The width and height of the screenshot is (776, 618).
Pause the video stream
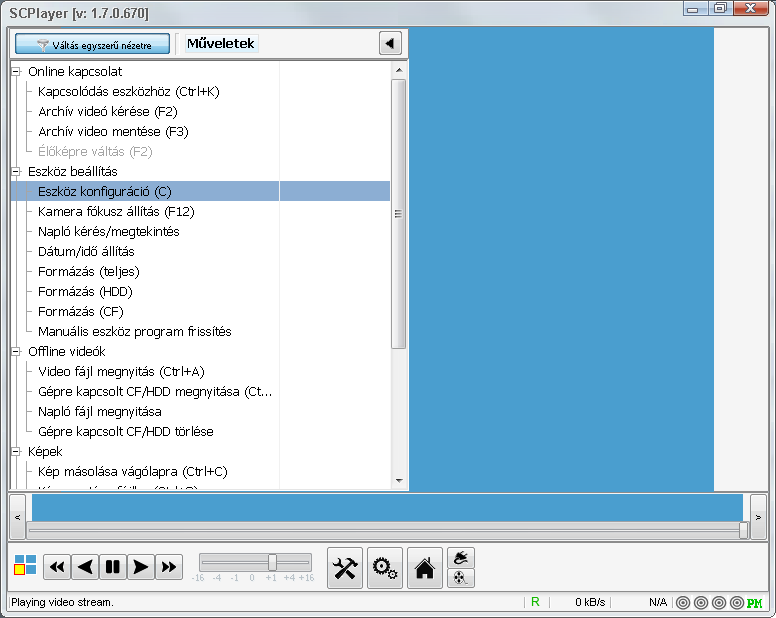click(113, 567)
